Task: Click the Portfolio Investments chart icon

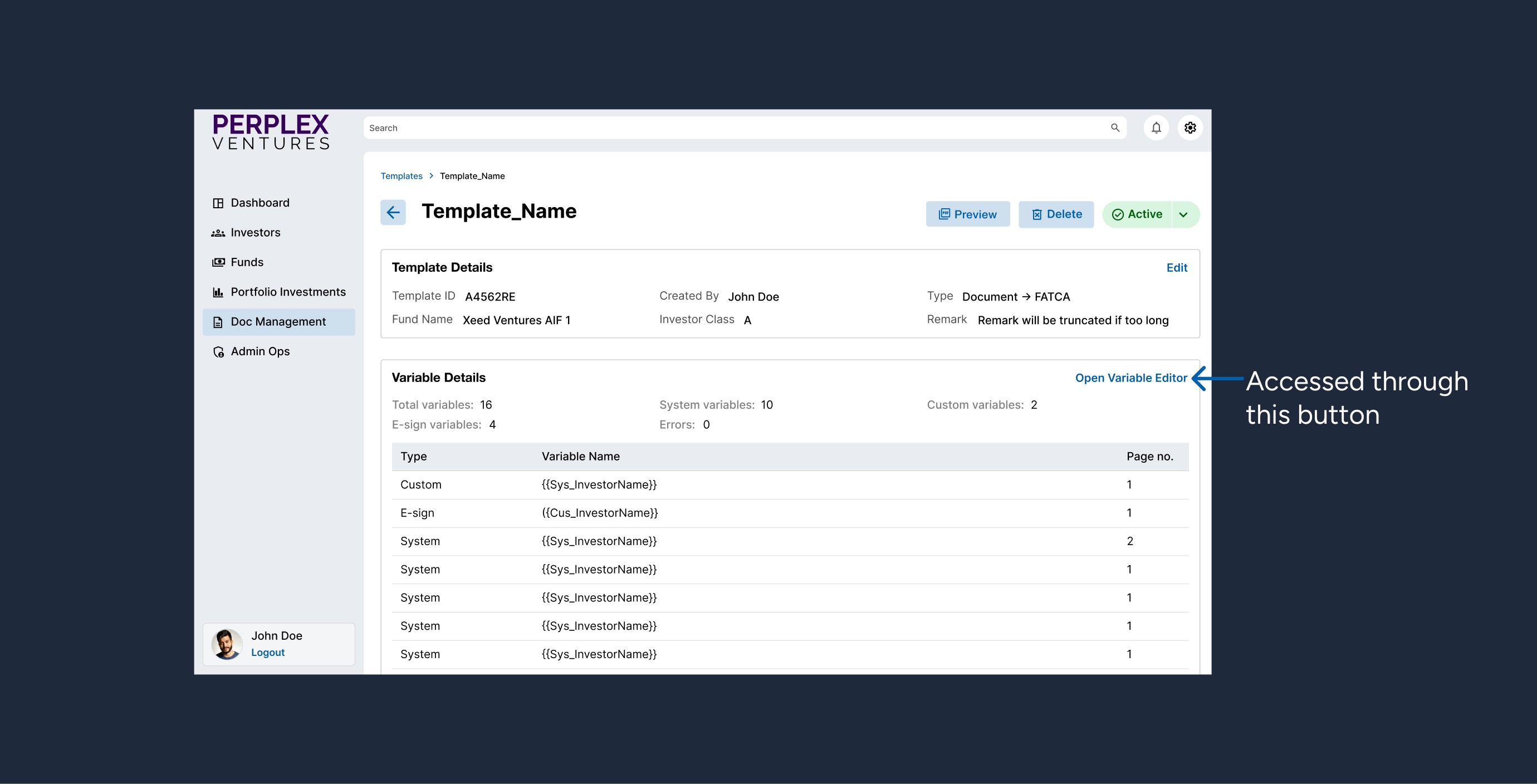Action: (218, 292)
